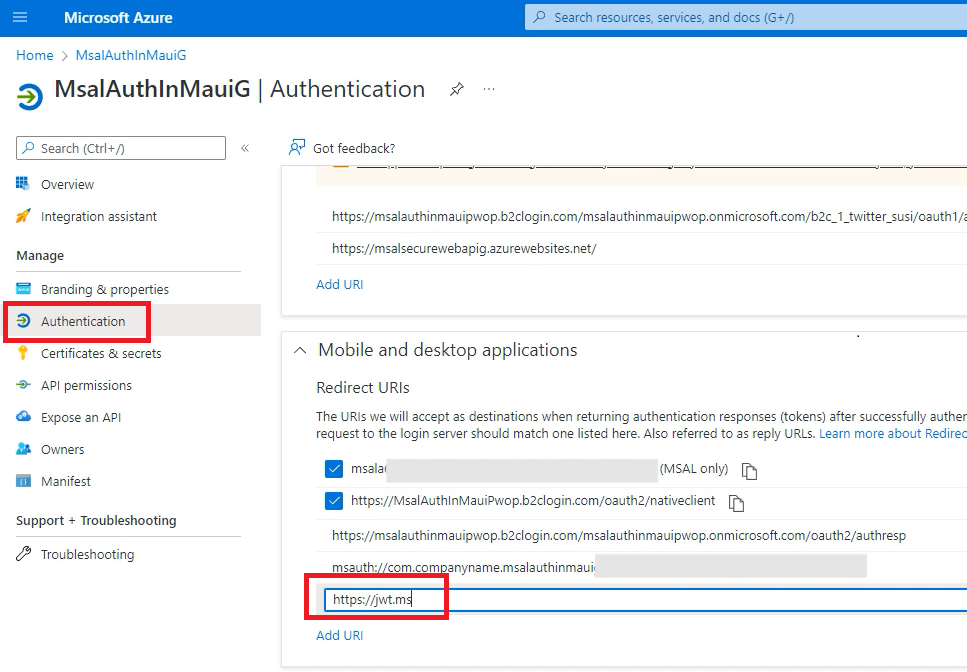Click the Expose an API cloud icon
Screen dimensions: 967x672
[23, 416]
